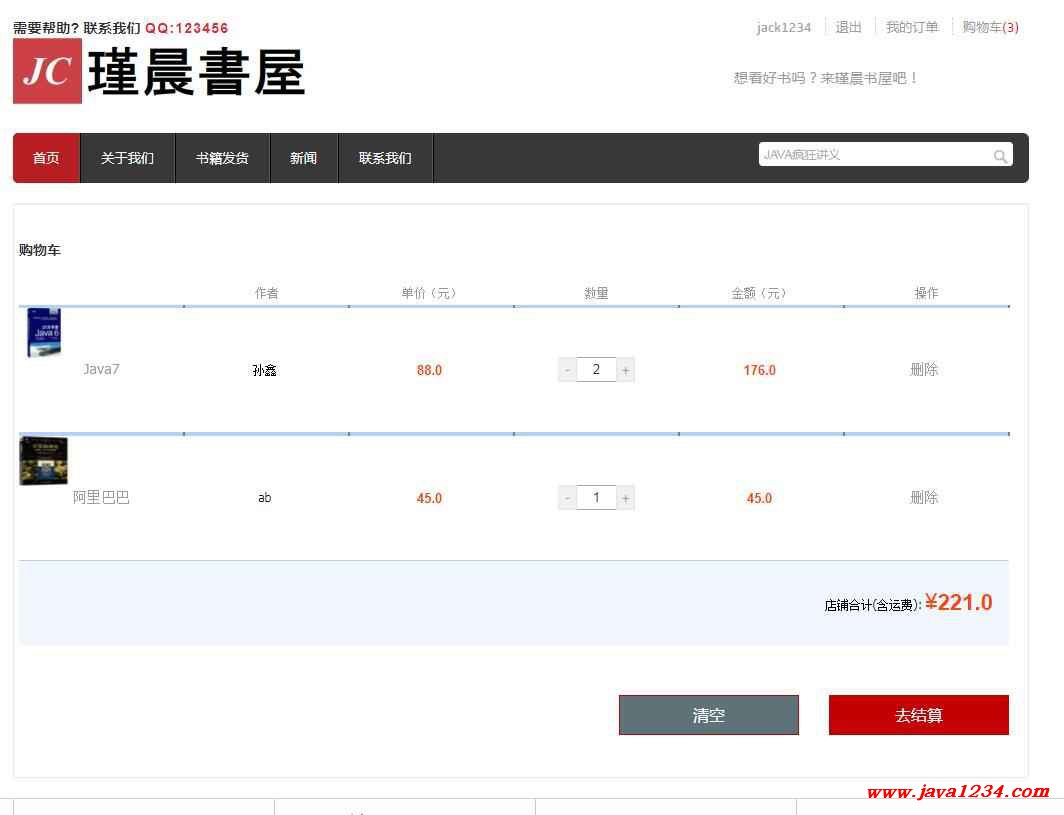Click the search magnifier icon
Viewport: 1064px width, 815px height.
tap(1000, 156)
